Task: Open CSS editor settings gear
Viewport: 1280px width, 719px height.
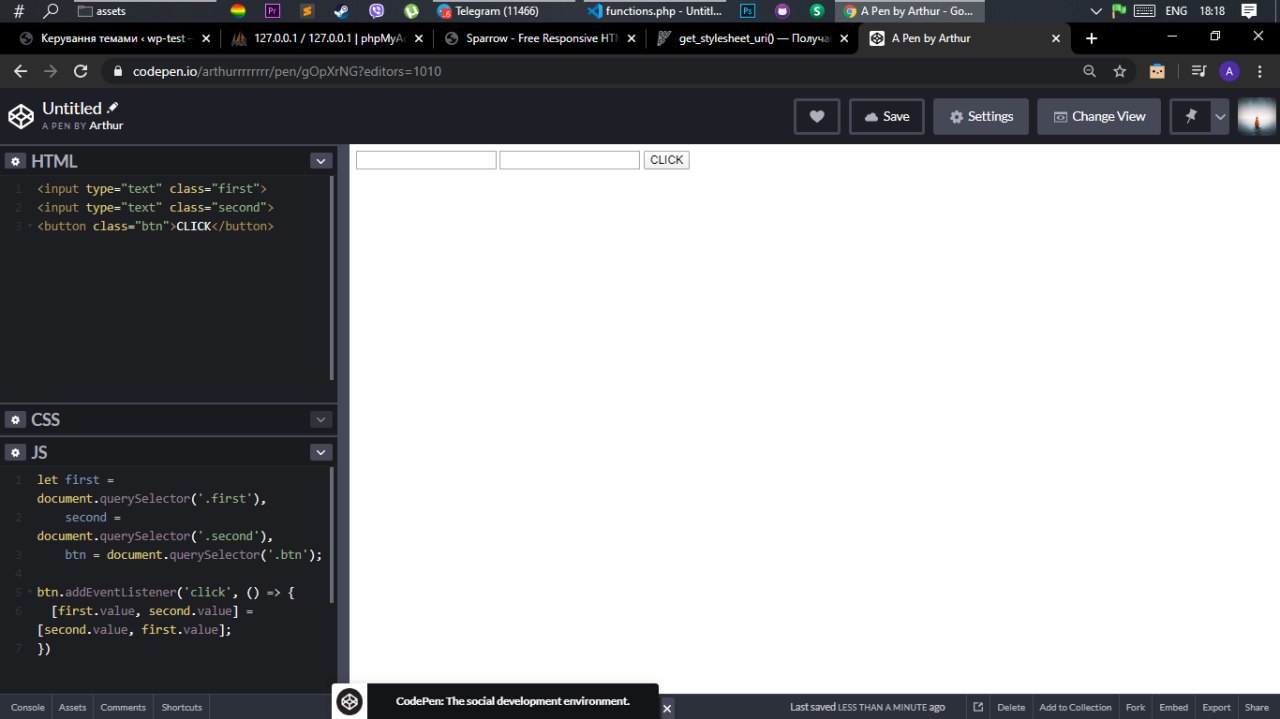Action: point(15,419)
